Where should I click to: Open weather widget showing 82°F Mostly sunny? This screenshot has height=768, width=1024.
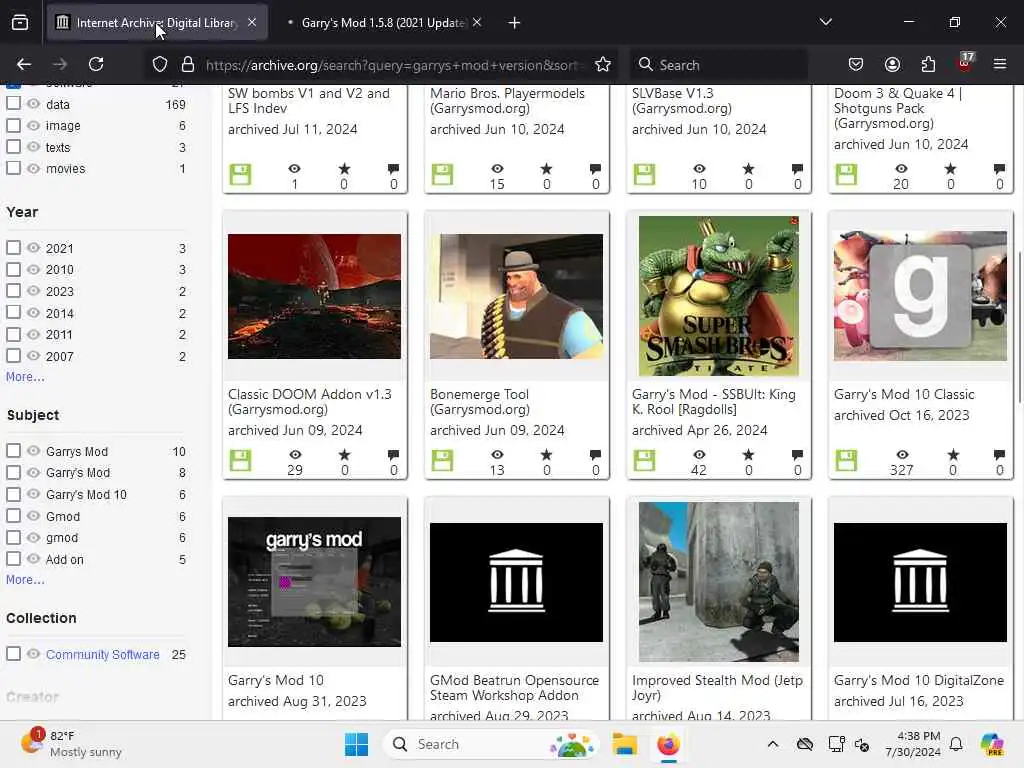71,744
